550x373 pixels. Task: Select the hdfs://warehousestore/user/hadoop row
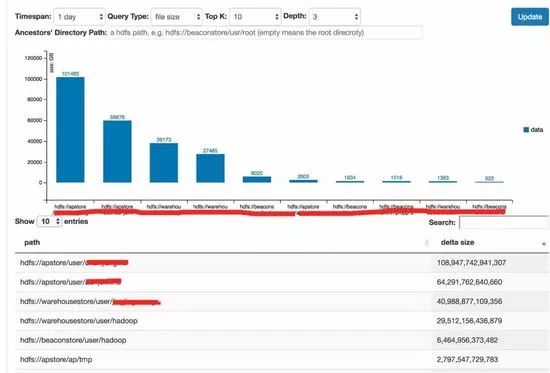282,321
